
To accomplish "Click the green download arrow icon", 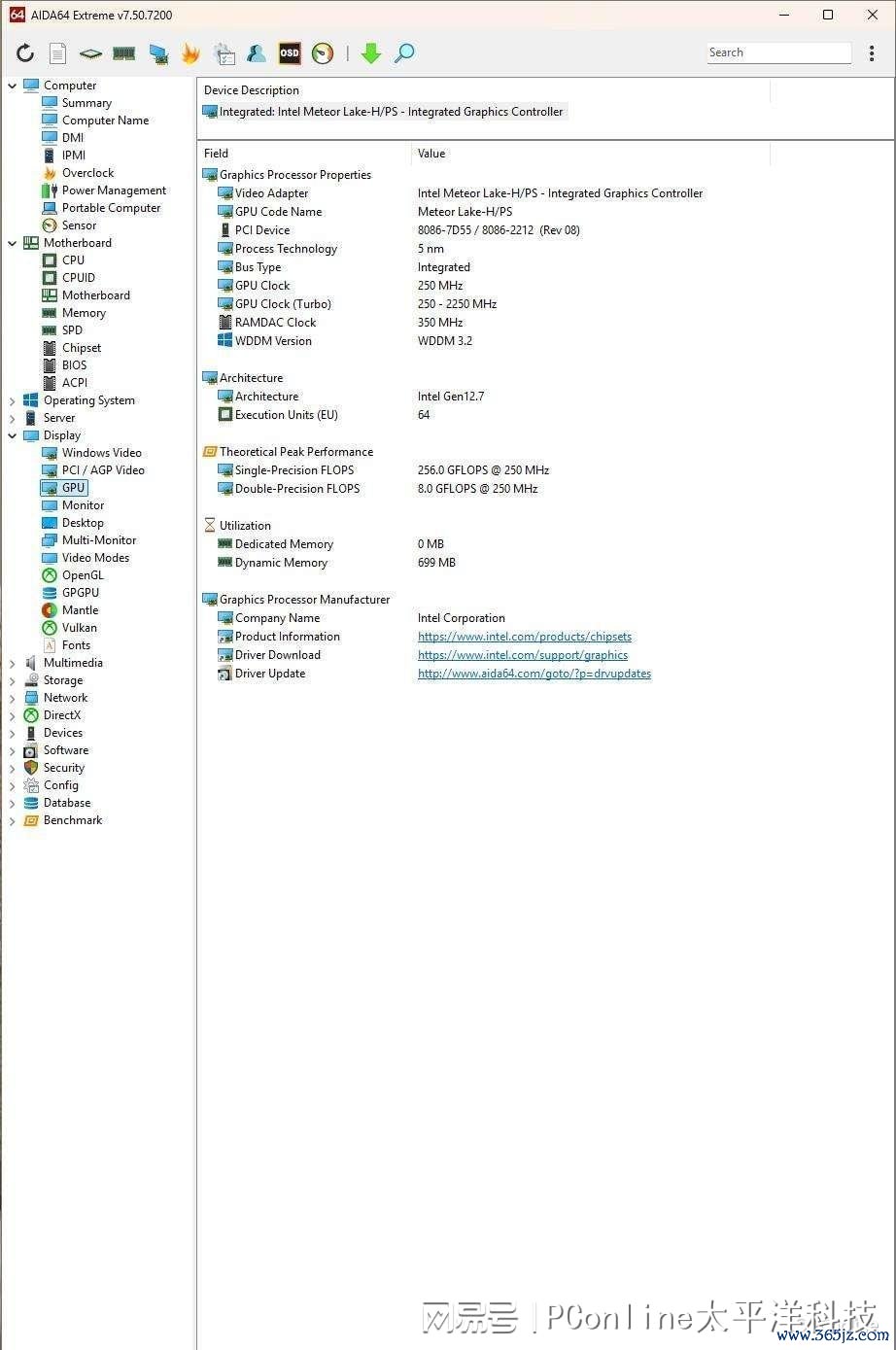I will [370, 53].
